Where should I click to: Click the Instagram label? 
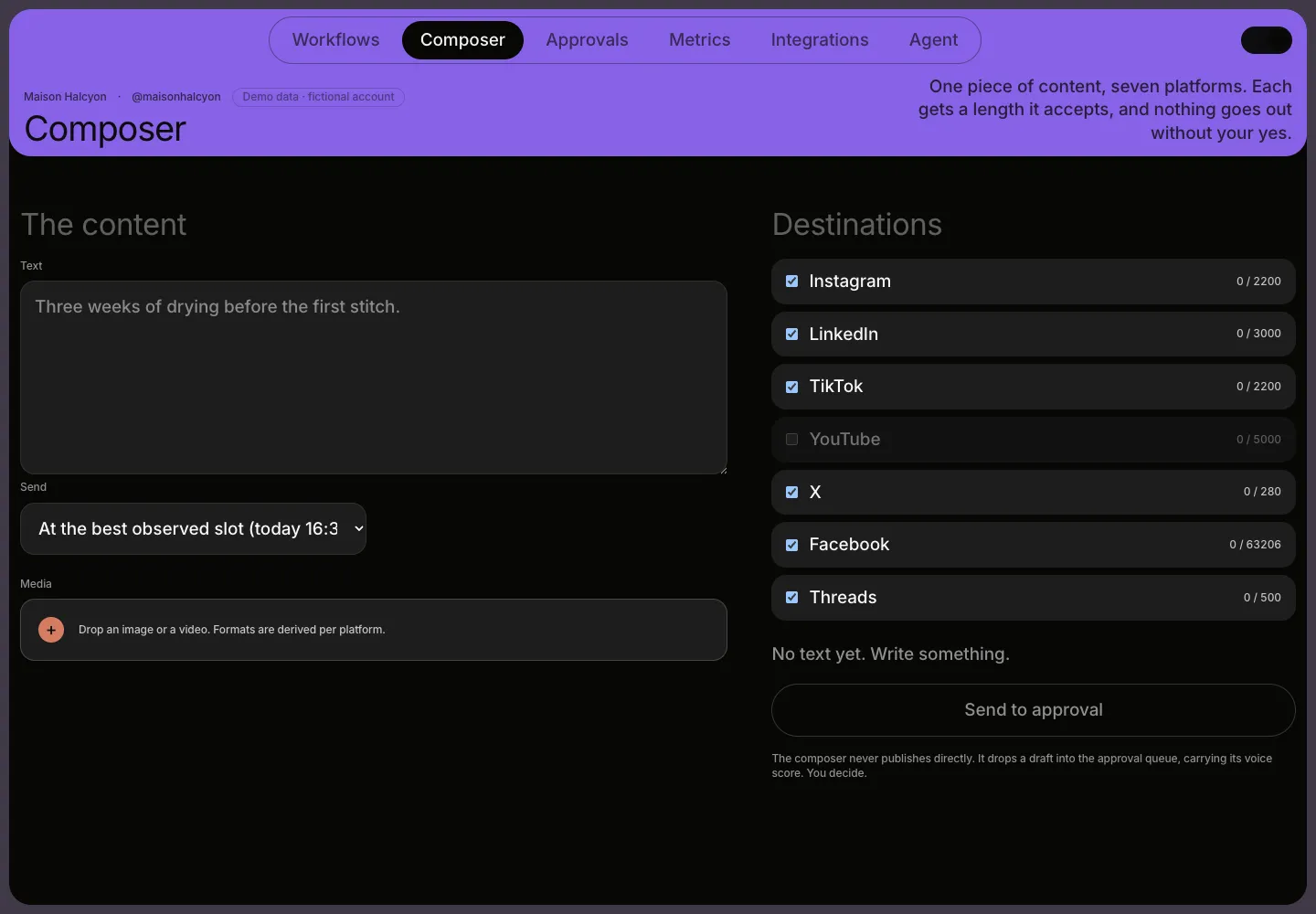coord(849,282)
